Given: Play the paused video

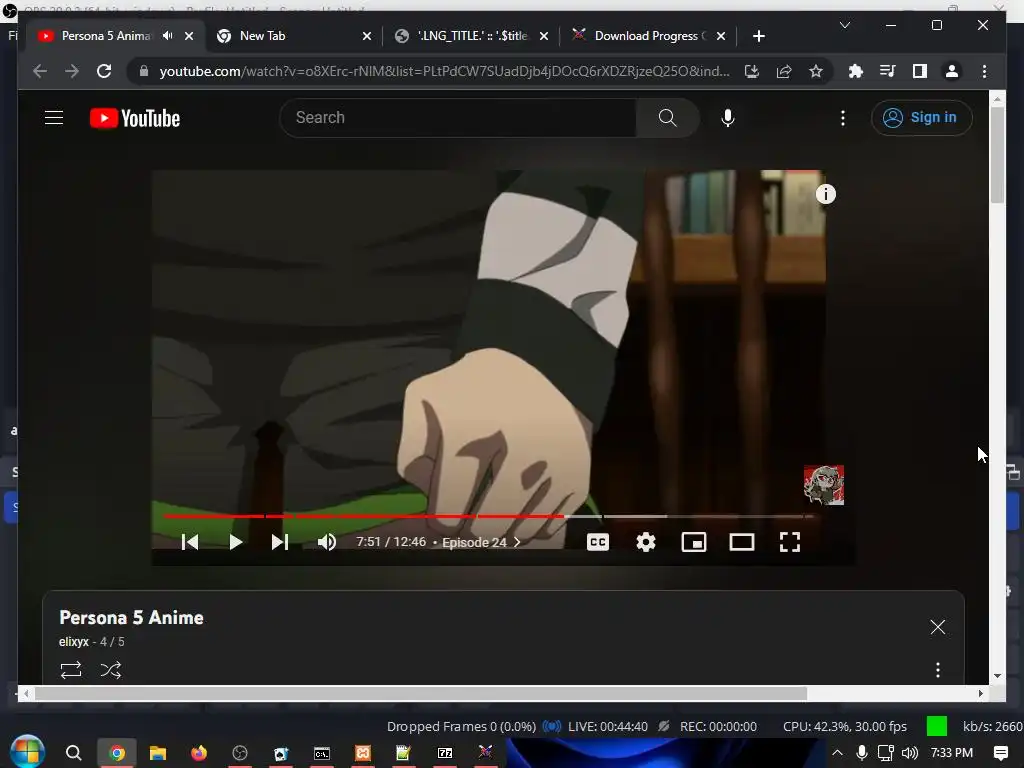Looking at the screenshot, I should click(x=236, y=542).
